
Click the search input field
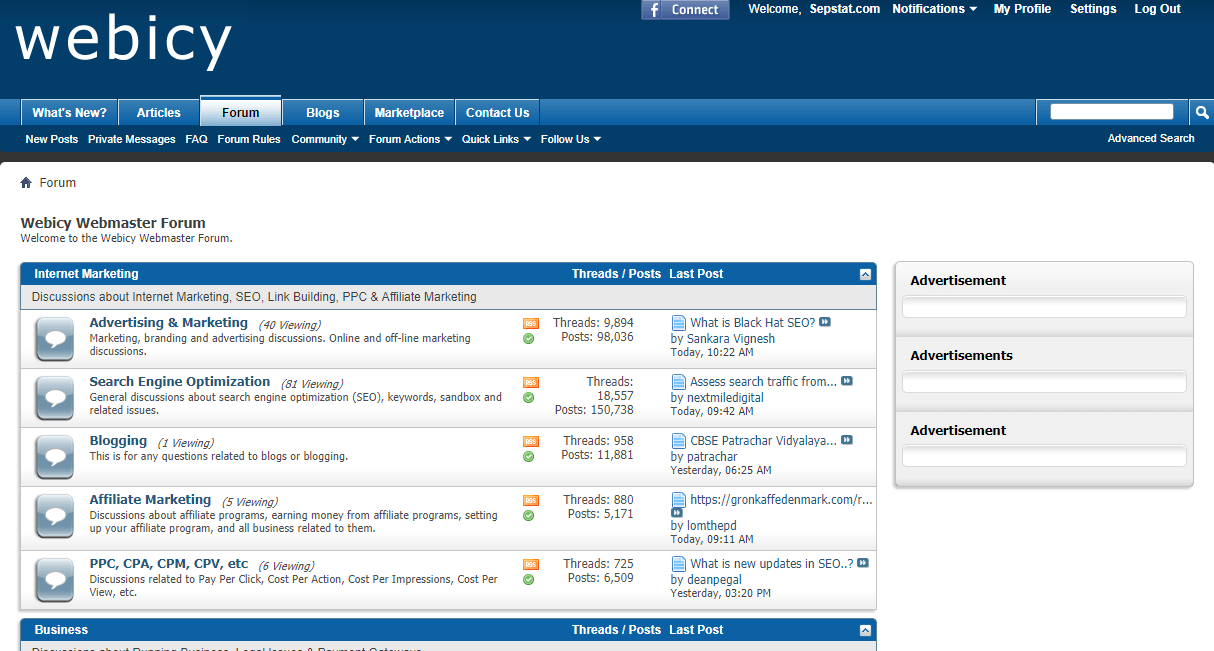pyautogui.click(x=1111, y=112)
